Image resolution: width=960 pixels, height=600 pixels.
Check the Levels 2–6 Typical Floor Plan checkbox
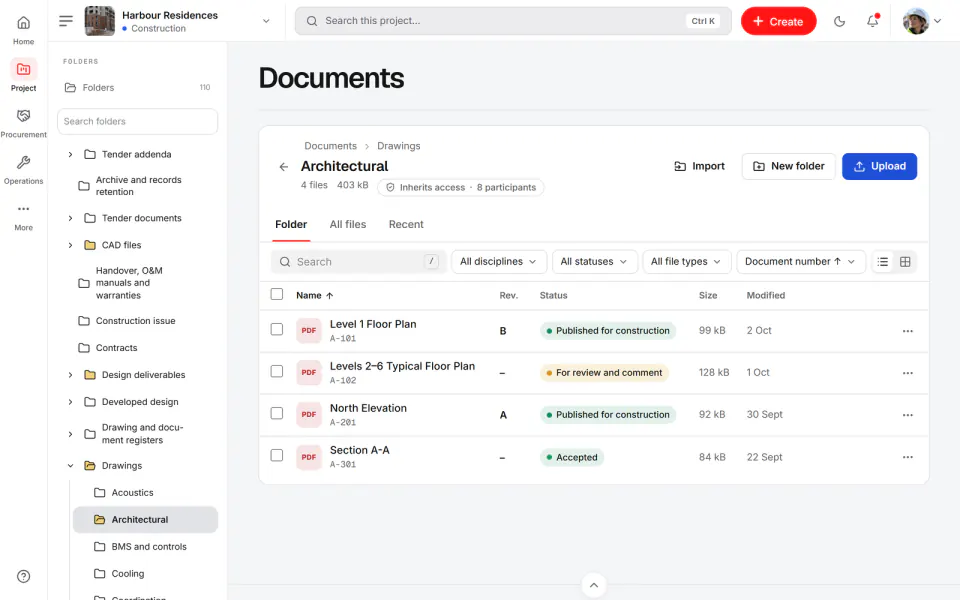[x=277, y=372]
